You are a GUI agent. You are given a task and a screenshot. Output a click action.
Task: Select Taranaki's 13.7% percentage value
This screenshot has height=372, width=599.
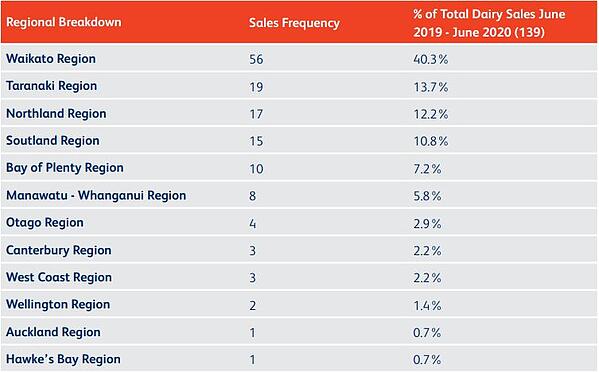coord(431,87)
